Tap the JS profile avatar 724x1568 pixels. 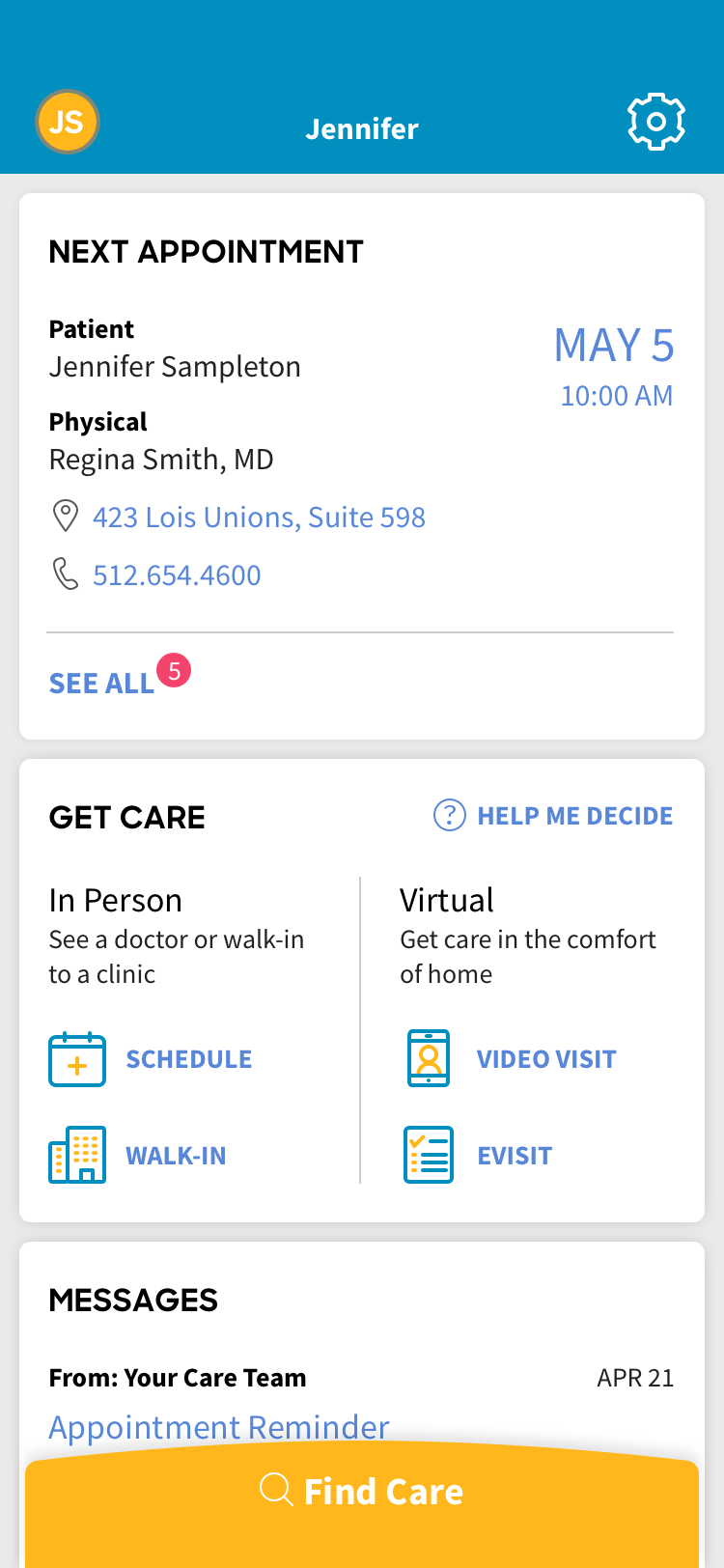[68, 122]
